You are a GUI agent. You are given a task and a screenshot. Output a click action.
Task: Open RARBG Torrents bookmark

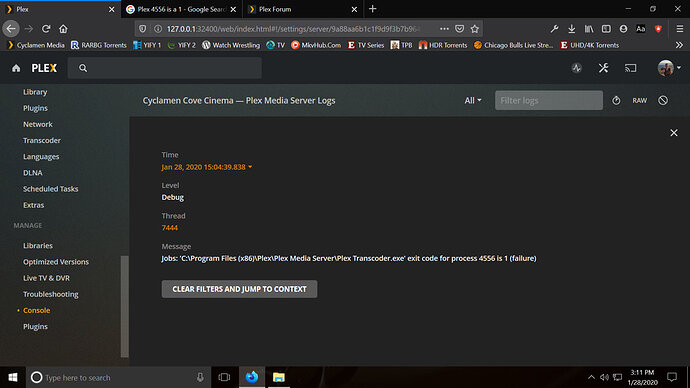(x=99, y=45)
